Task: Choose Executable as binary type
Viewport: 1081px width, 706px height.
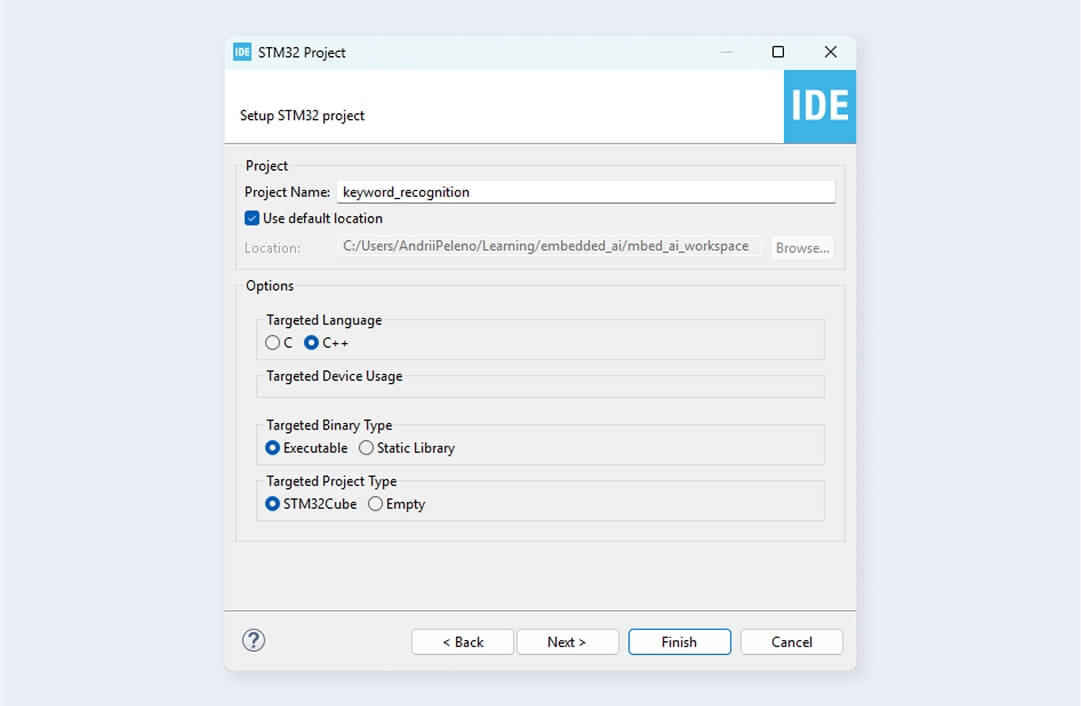Action: tap(273, 448)
